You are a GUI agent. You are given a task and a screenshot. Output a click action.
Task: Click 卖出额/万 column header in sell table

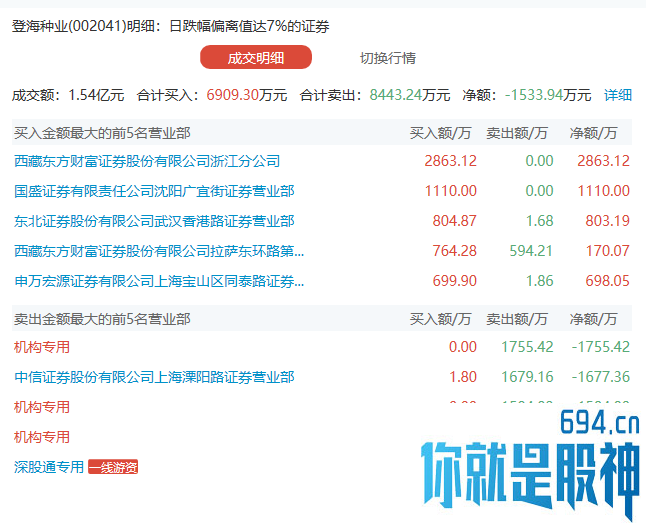(517, 319)
